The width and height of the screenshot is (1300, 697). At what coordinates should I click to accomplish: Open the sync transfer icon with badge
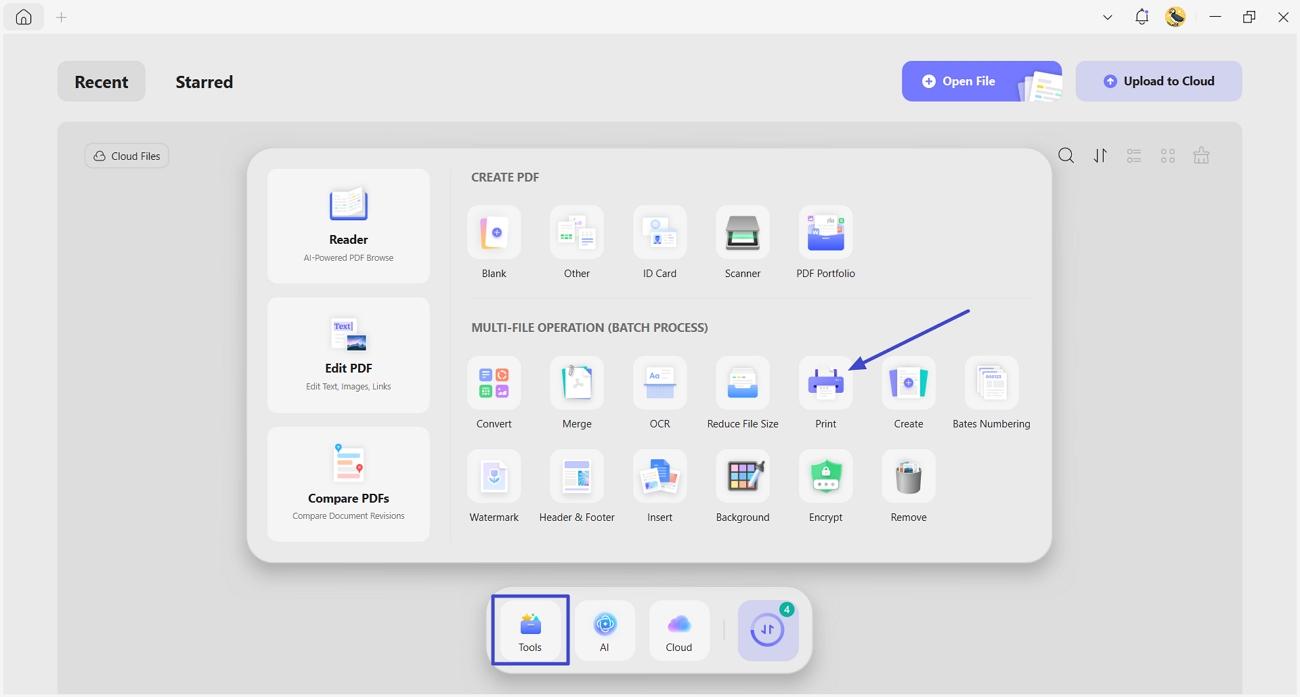pyautogui.click(x=768, y=630)
